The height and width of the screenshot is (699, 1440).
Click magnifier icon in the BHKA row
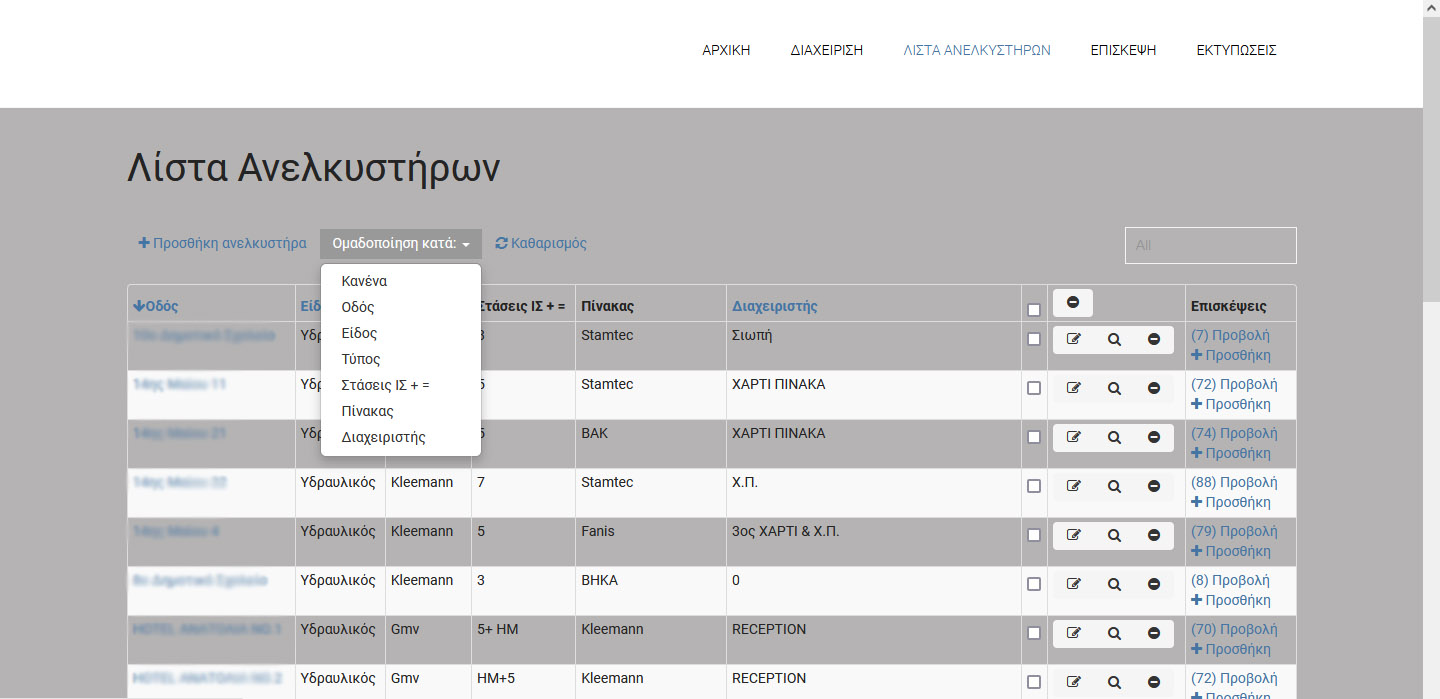[x=1114, y=584]
